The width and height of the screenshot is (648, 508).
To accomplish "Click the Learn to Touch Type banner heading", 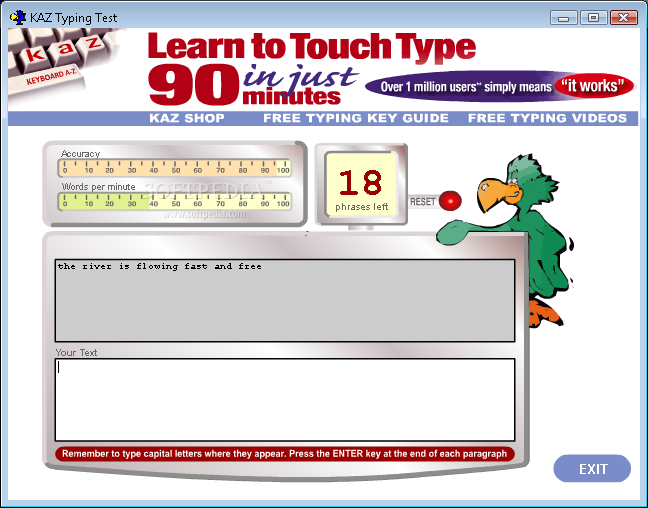I will (312, 46).
